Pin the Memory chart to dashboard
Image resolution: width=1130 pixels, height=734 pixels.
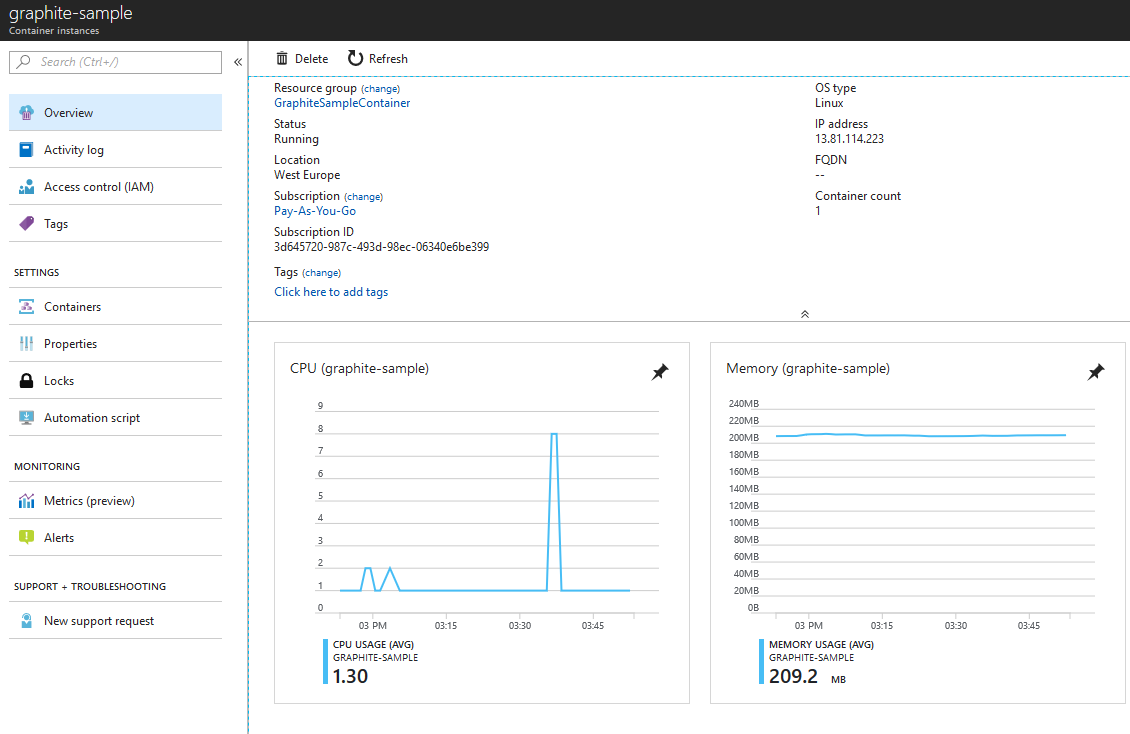(x=1096, y=371)
